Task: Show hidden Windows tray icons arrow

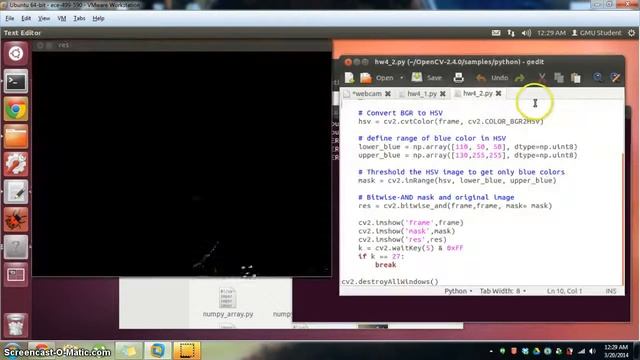Action: (x=491, y=351)
